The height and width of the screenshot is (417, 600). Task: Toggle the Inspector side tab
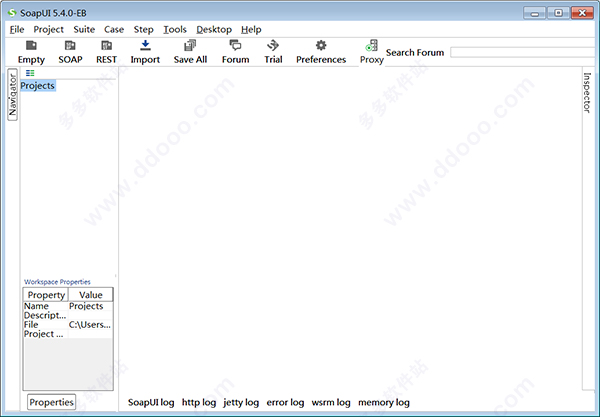click(x=587, y=93)
